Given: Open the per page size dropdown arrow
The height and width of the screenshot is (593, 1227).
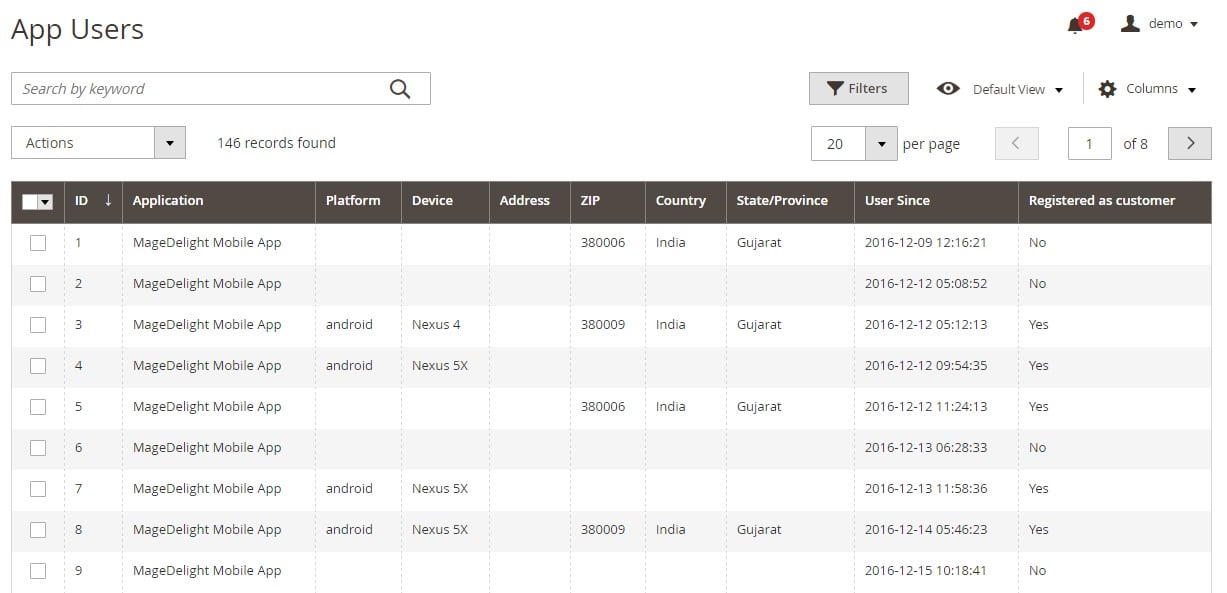Looking at the screenshot, I should click(x=881, y=144).
